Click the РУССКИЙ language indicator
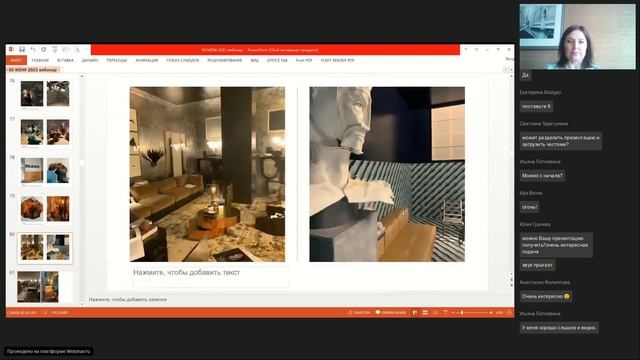Screen dimensions: 640x360 tap(60, 313)
